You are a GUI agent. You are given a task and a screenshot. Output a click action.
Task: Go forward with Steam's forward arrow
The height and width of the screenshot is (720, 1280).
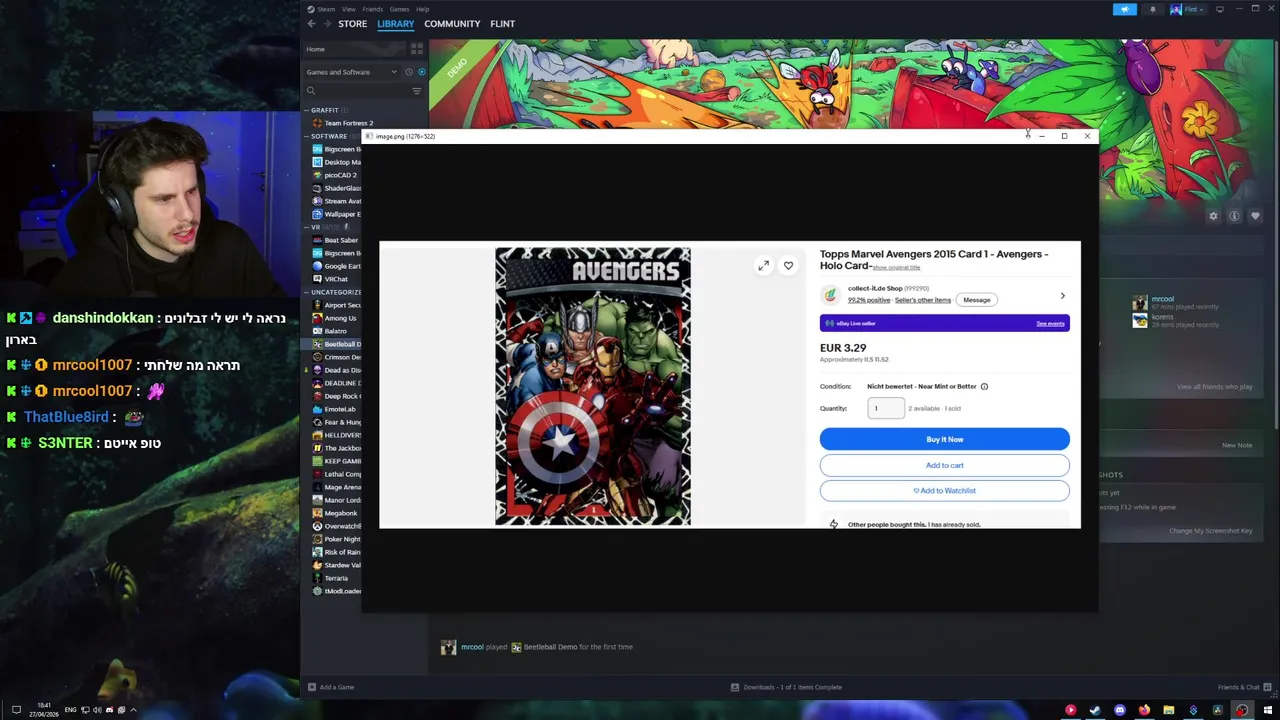coord(326,24)
